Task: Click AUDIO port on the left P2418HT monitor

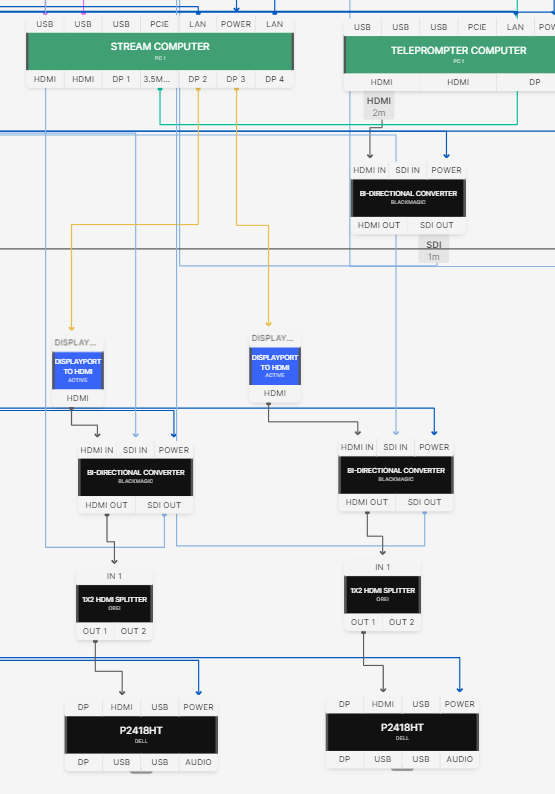Action: 199,763
